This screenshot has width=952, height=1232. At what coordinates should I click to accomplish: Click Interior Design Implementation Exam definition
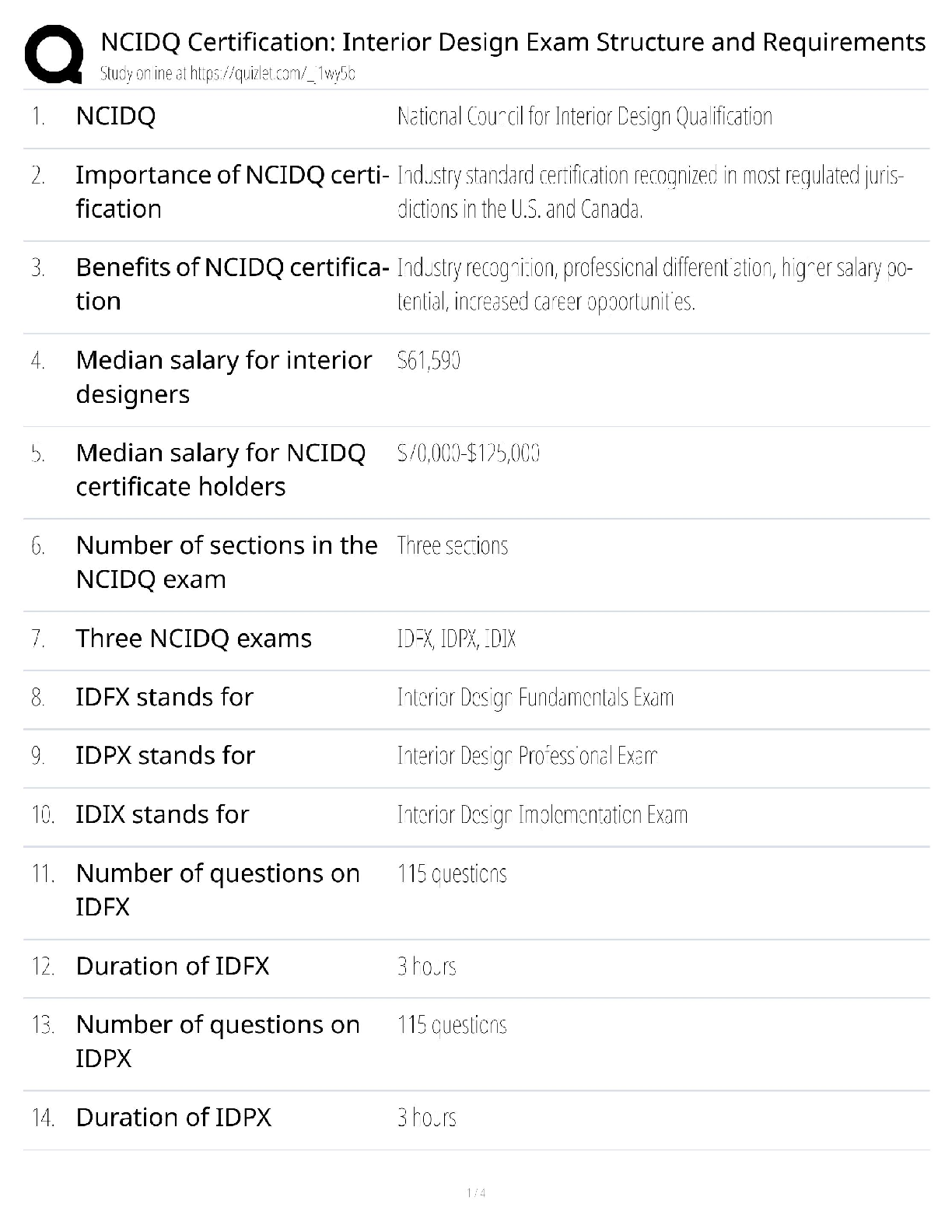(x=542, y=815)
